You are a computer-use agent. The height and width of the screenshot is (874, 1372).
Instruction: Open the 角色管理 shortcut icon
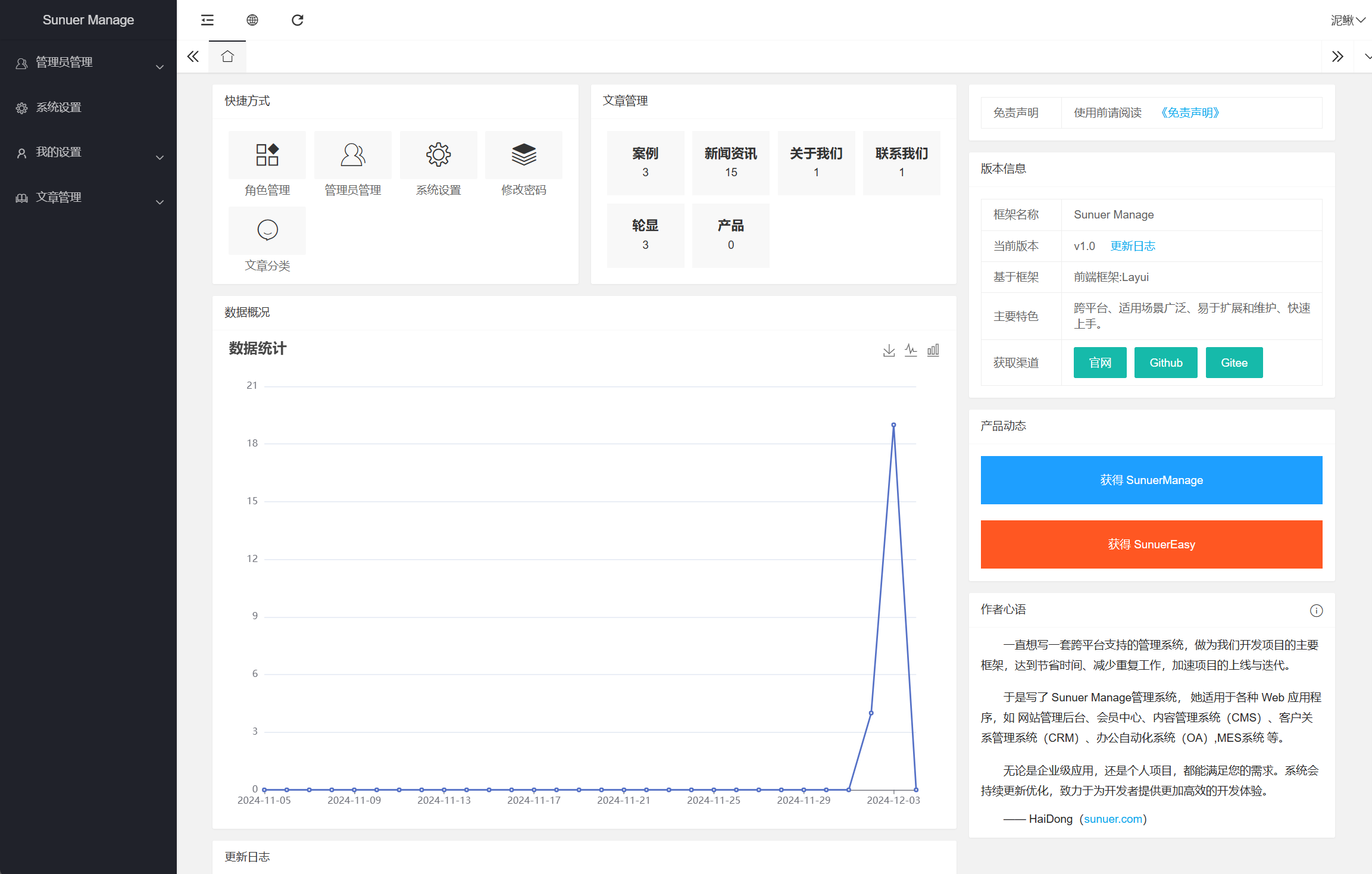[267, 155]
